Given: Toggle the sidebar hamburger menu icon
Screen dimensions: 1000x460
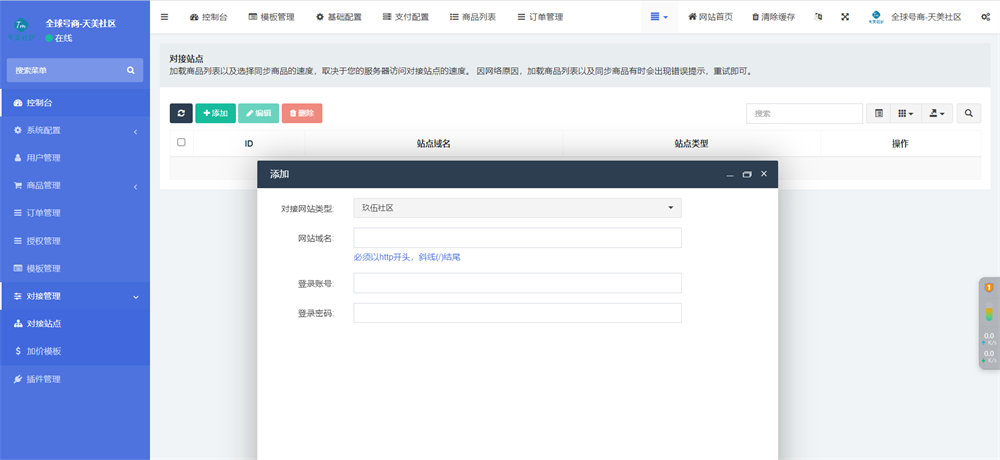Looking at the screenshot, I should point(165,17).
